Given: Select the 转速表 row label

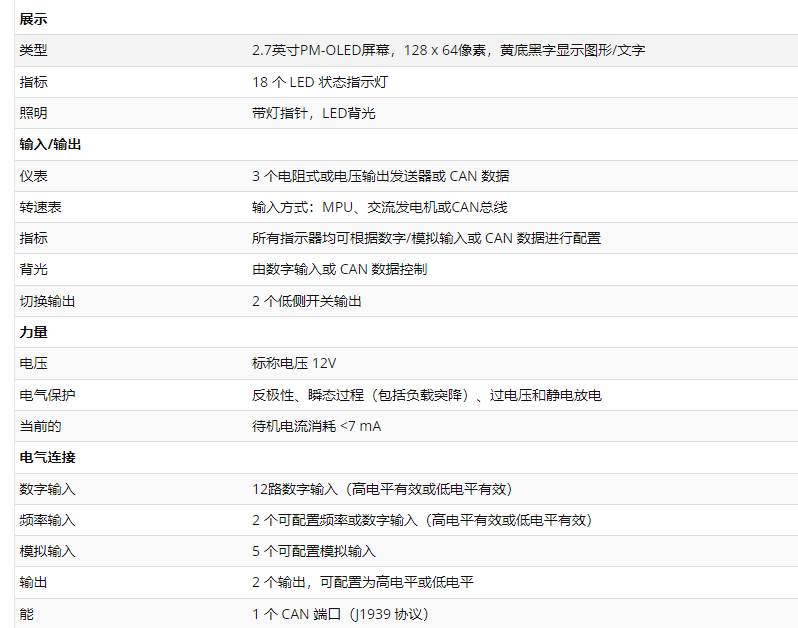Looking at the screenshot, I should tap(41, 207).
